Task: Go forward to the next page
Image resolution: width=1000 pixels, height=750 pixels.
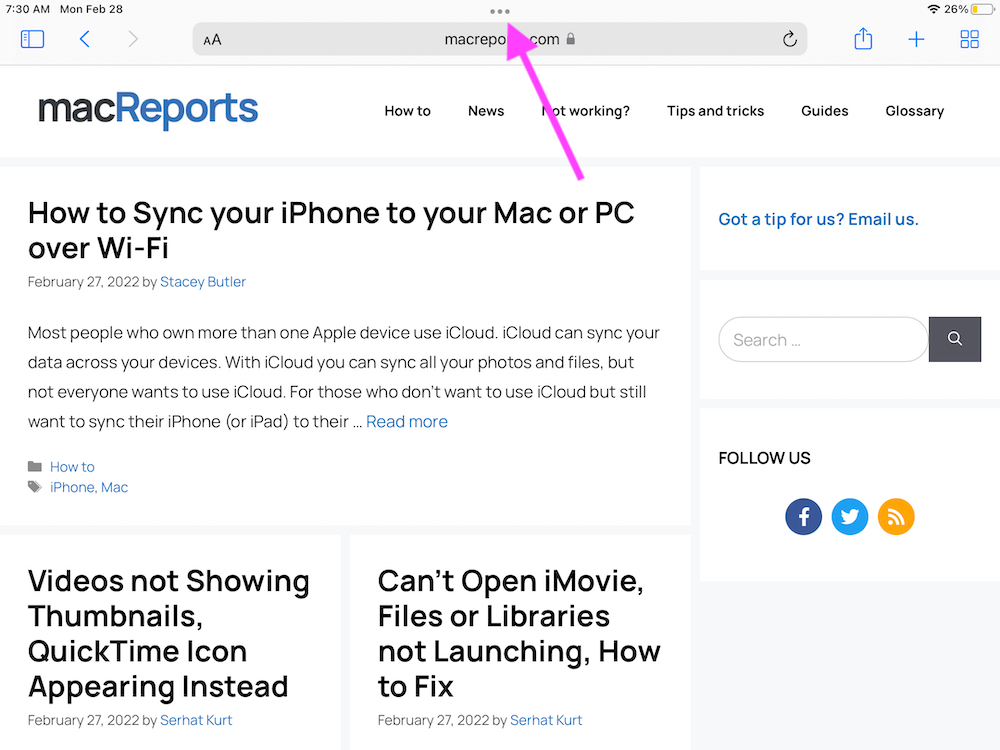Action: point(133,40)
